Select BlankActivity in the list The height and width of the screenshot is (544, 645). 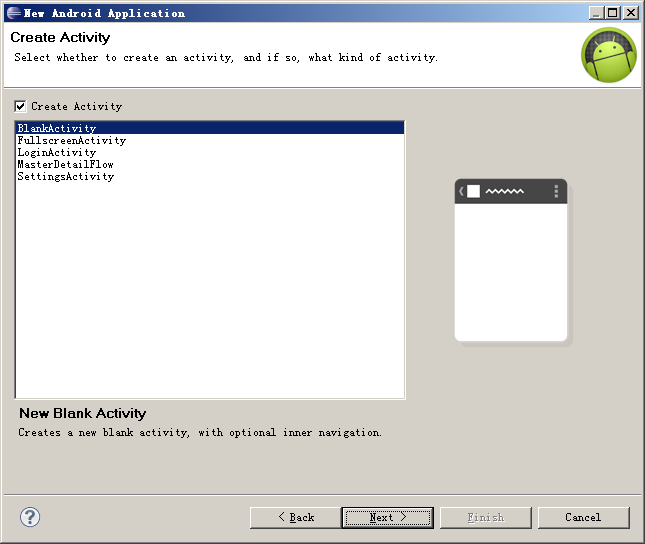(210, 128)
